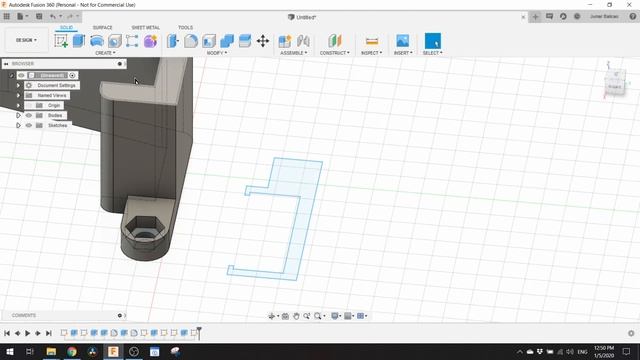
Task: Open the Viewports dropdown
Action: [362, 316]
